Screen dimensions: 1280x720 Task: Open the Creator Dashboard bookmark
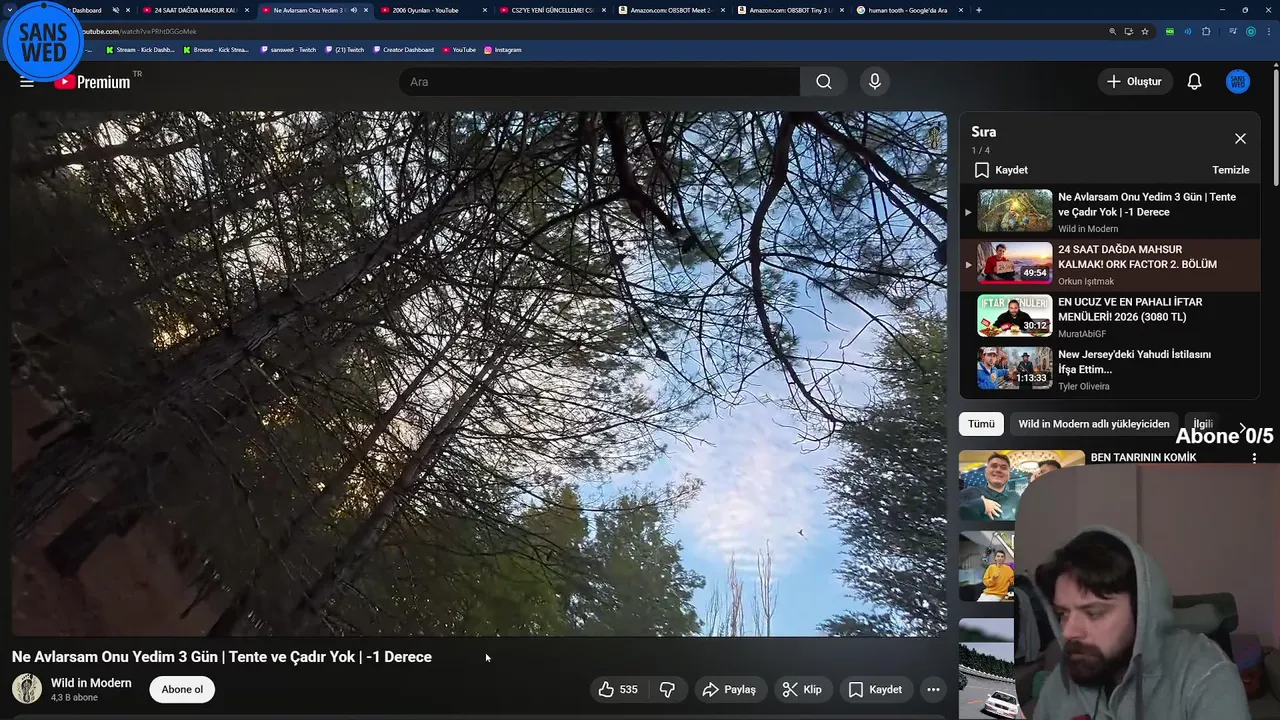click(x=403, y=49)
